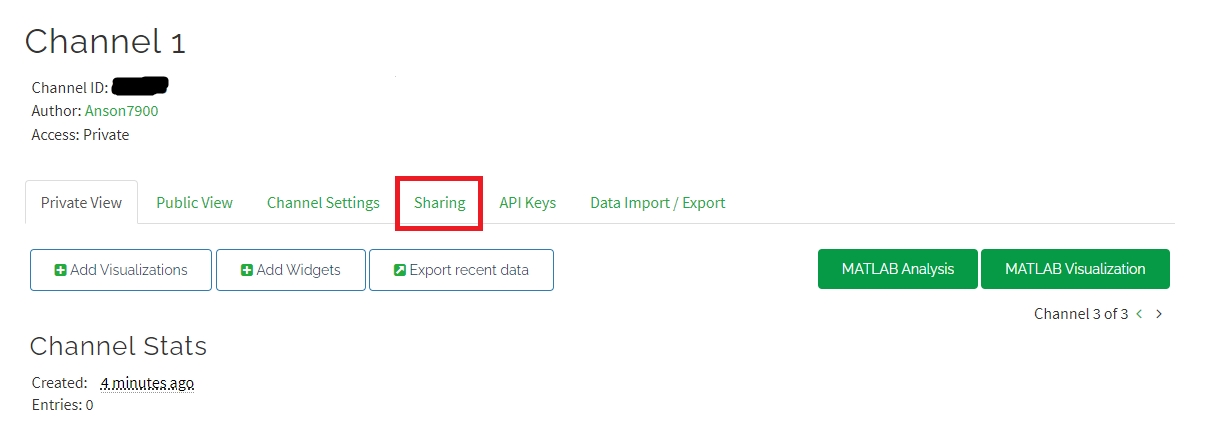Screen dimensions: 1208x432
Task: Go to previous channel with left chevron
Action: coord(1139,314)
